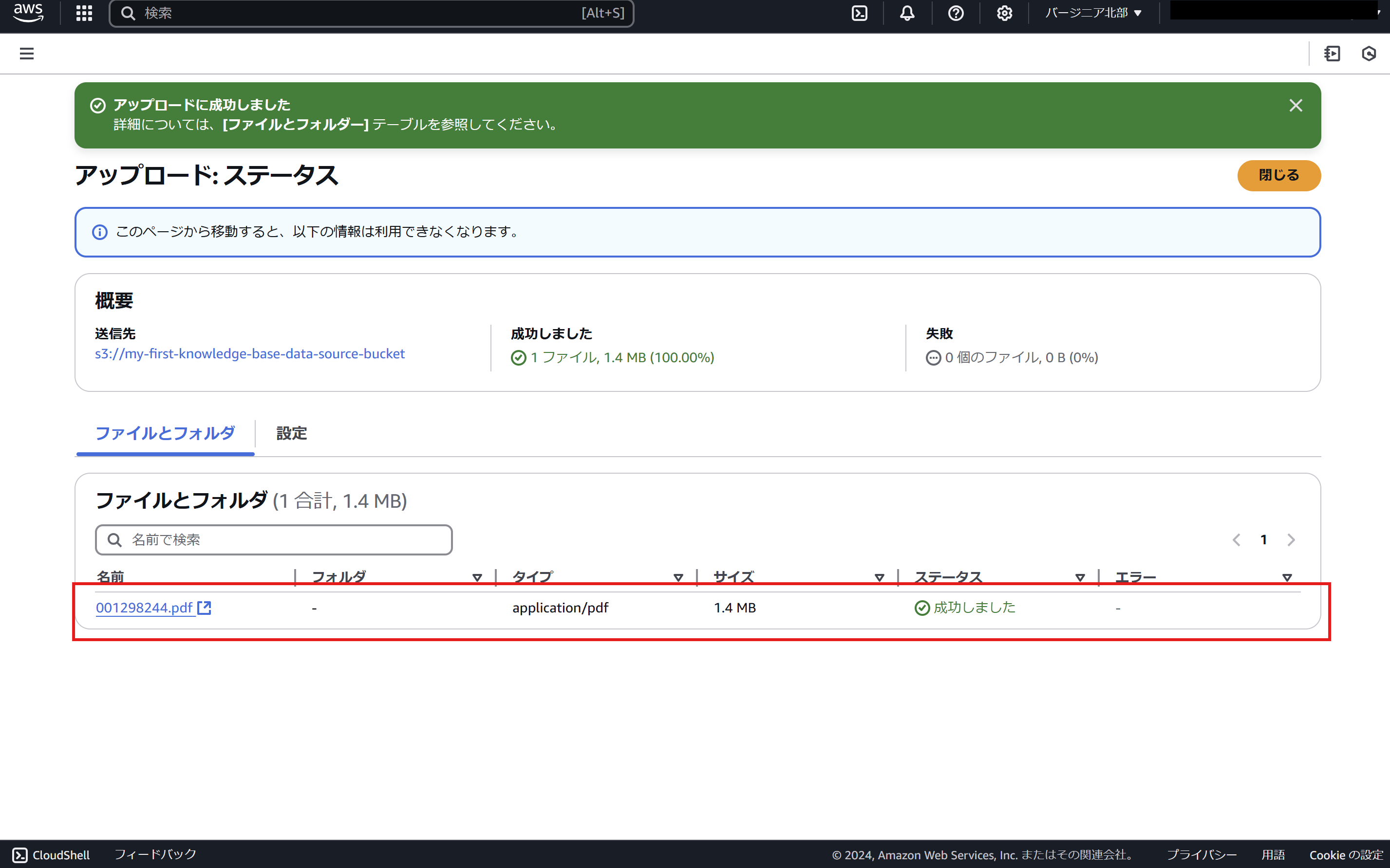The height and width of the screenshot is (868, 1390).
Task: Select the ファイルとフォルダ tab
Action: 165,434
